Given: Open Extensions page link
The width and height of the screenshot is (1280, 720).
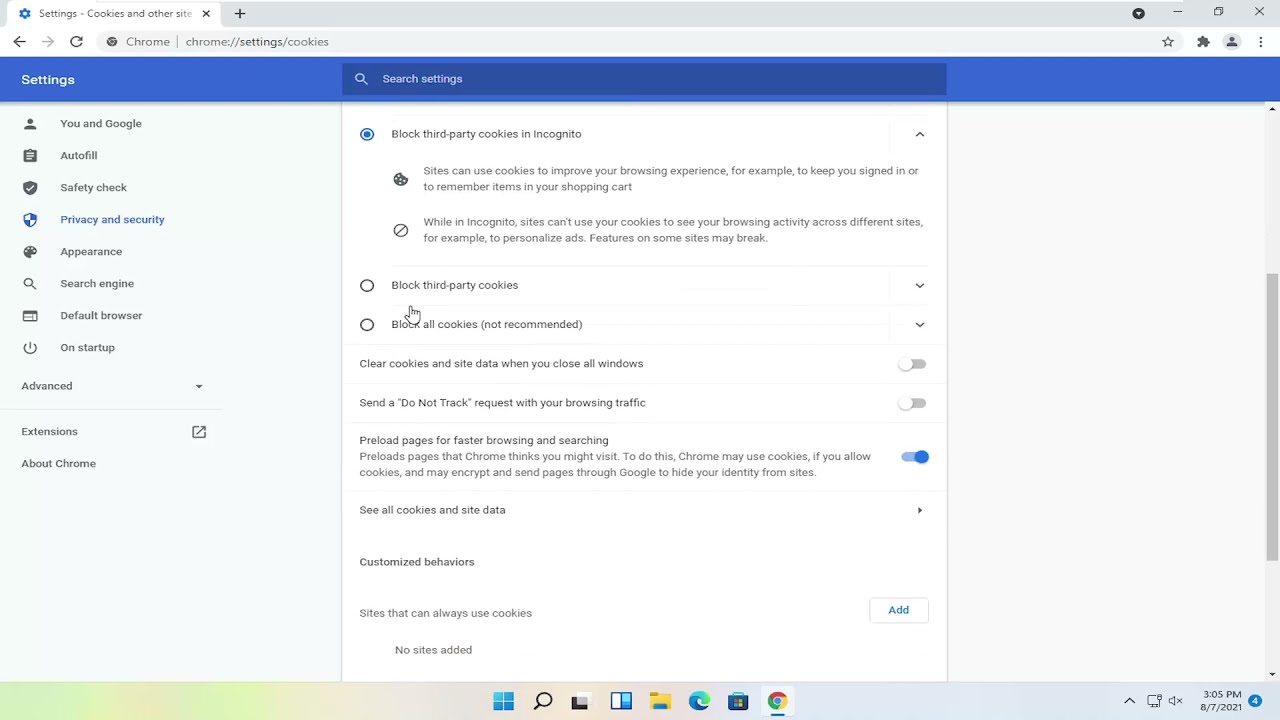Looking at the screenshot, I should point(49,432).
